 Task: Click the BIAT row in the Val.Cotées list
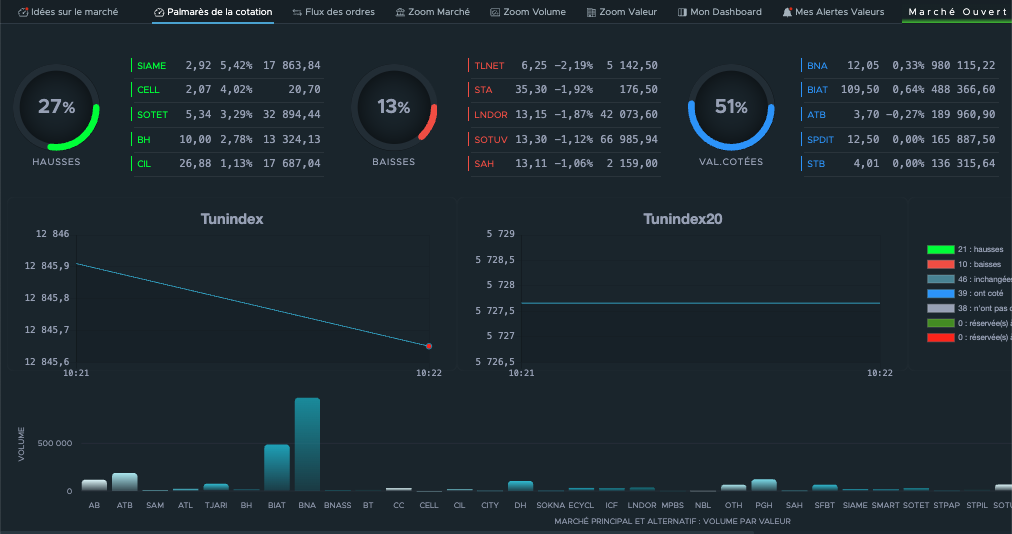tap(817, 90)
